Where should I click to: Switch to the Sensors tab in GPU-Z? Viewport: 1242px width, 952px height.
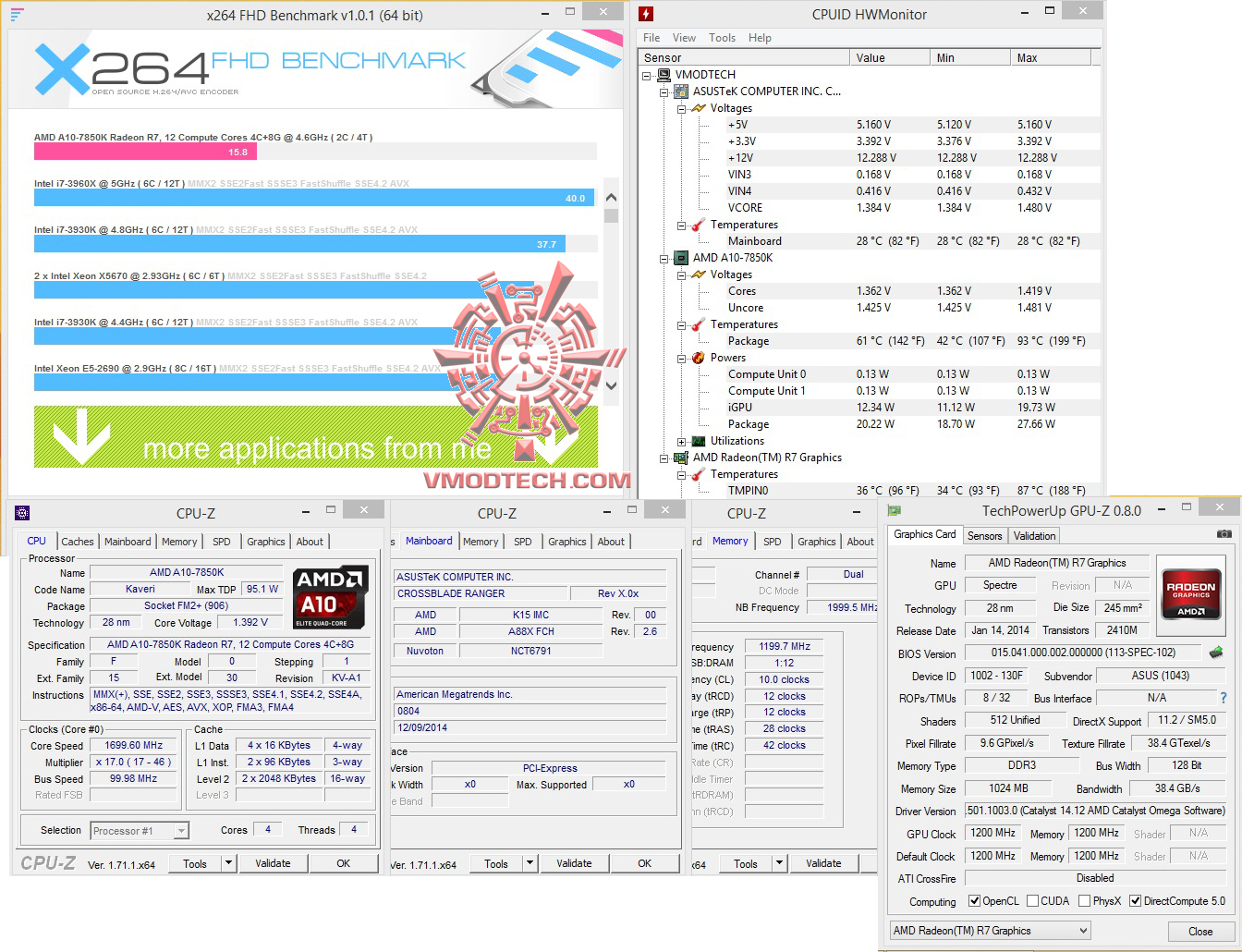pyautogui.click(x=984, y=536)
